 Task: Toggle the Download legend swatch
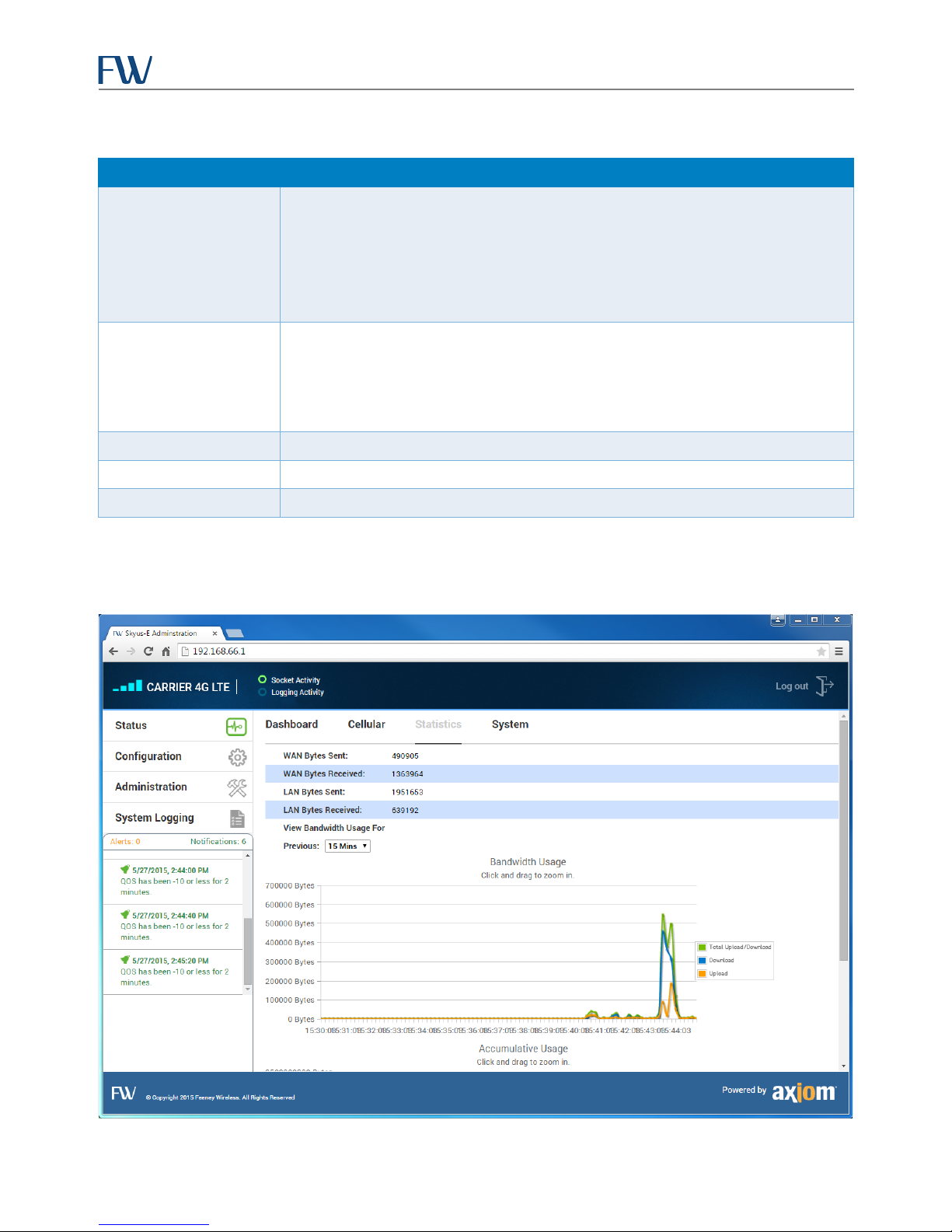702,961
